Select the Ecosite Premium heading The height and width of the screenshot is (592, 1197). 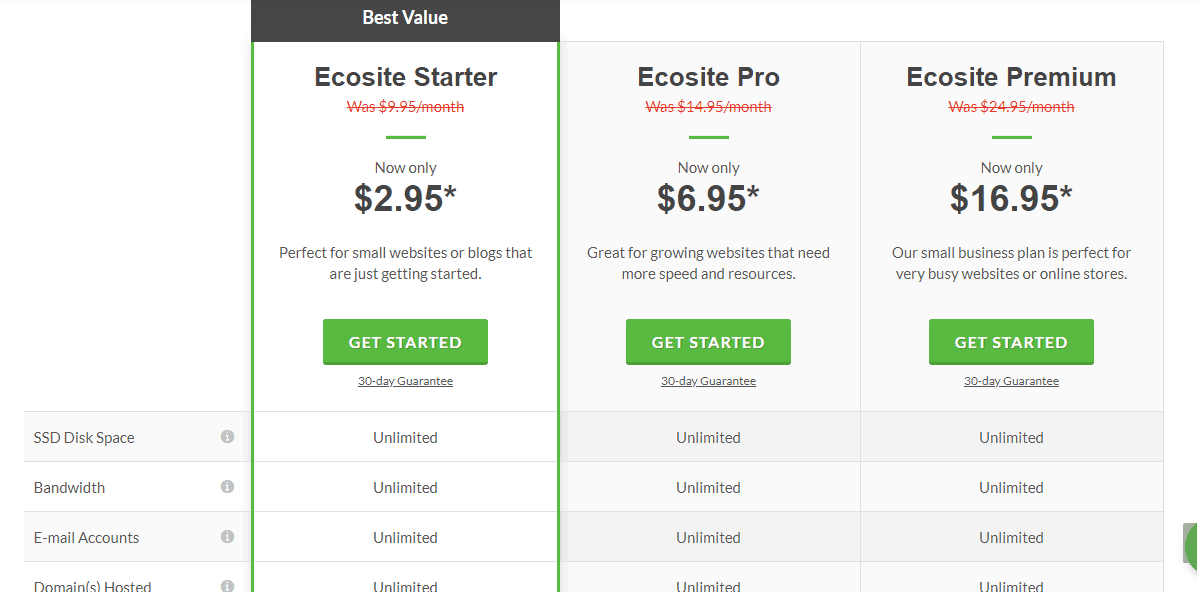[1011, 77]
